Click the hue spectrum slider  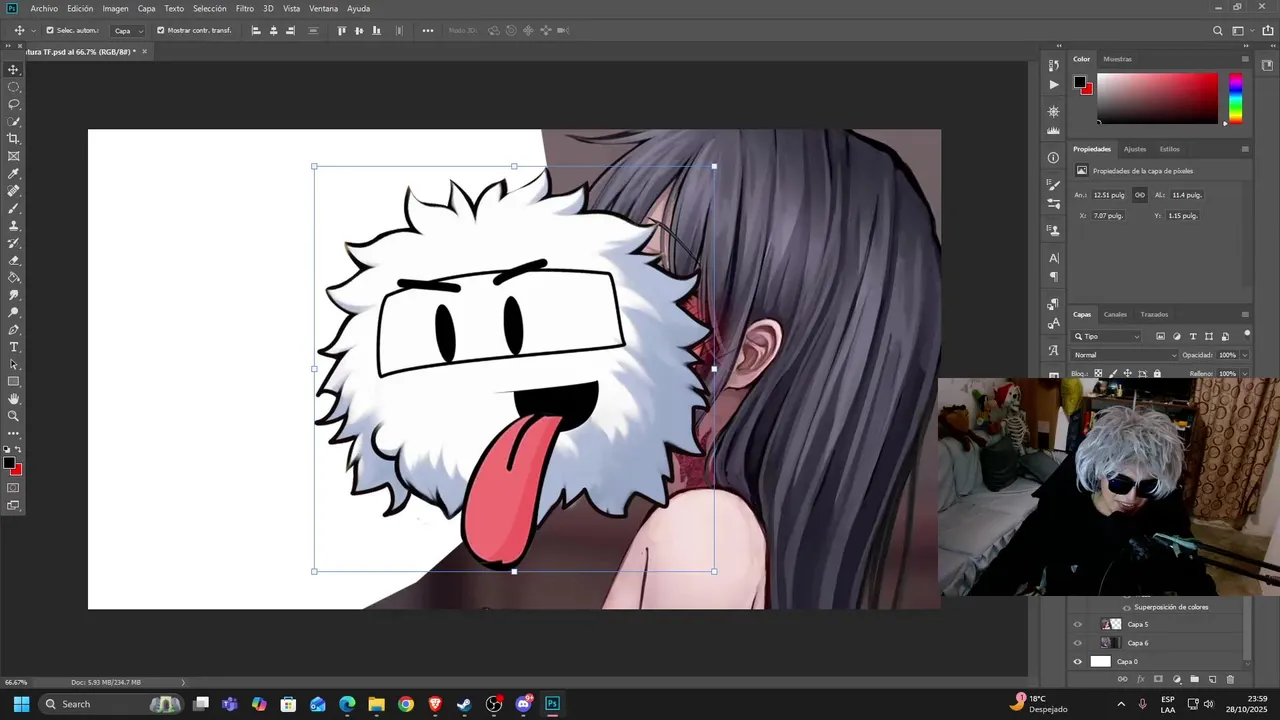coord(1235,99)
